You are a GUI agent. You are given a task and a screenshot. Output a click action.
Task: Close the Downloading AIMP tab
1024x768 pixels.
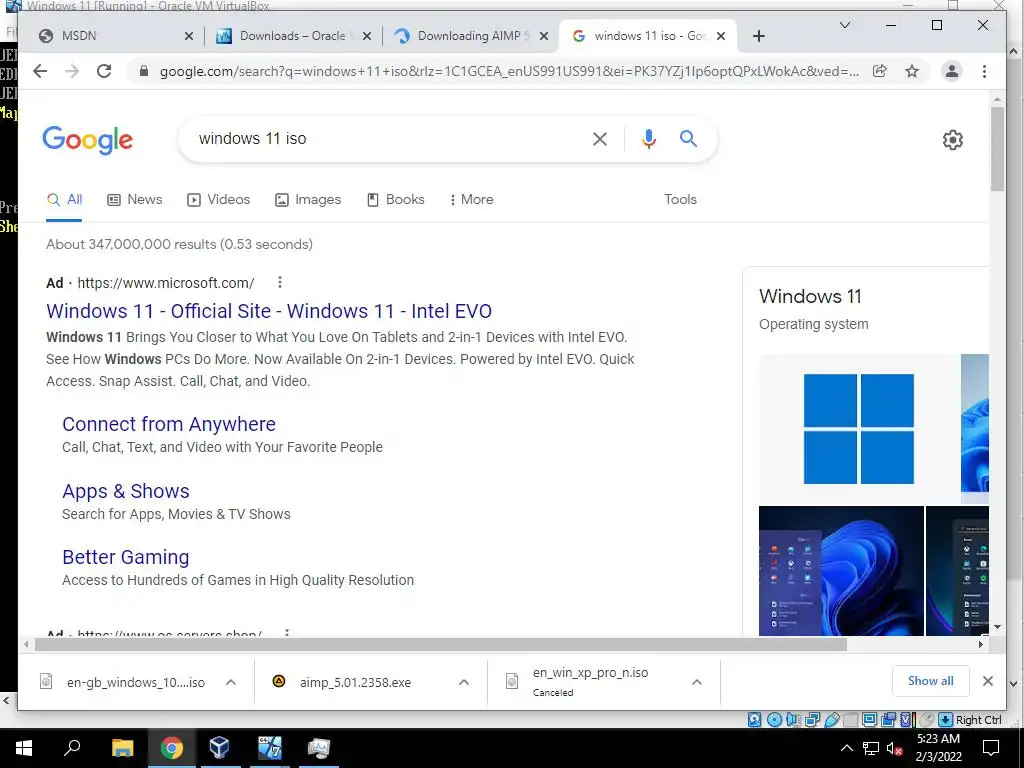(x=543, y=36)
